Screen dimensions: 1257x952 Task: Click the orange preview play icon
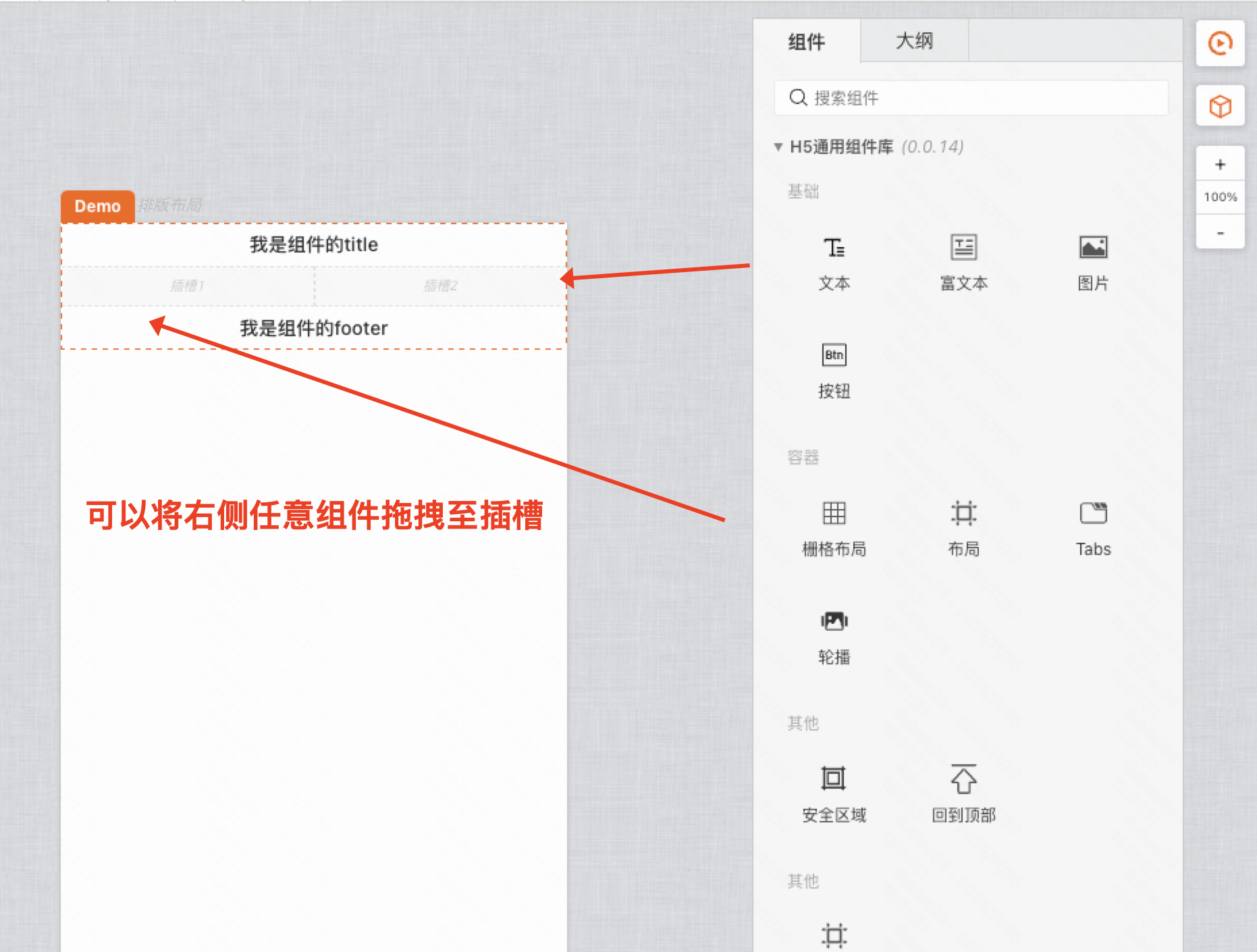click(1220, 43)
